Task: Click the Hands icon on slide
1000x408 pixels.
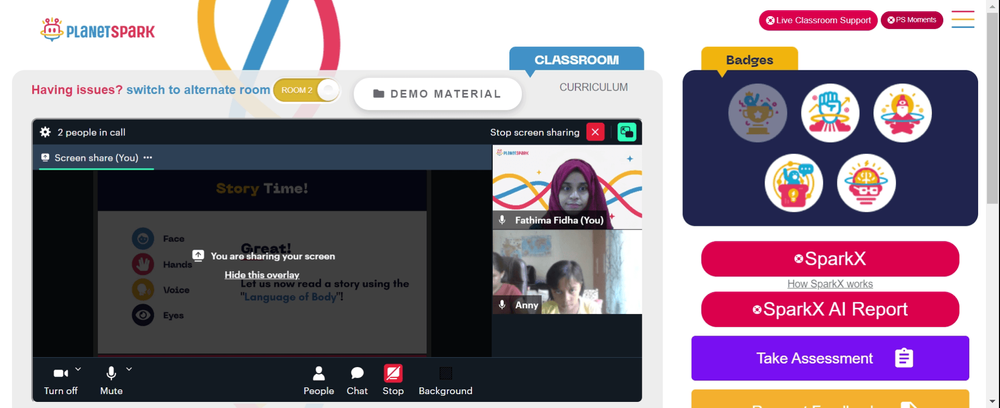Action: (143, 264)
